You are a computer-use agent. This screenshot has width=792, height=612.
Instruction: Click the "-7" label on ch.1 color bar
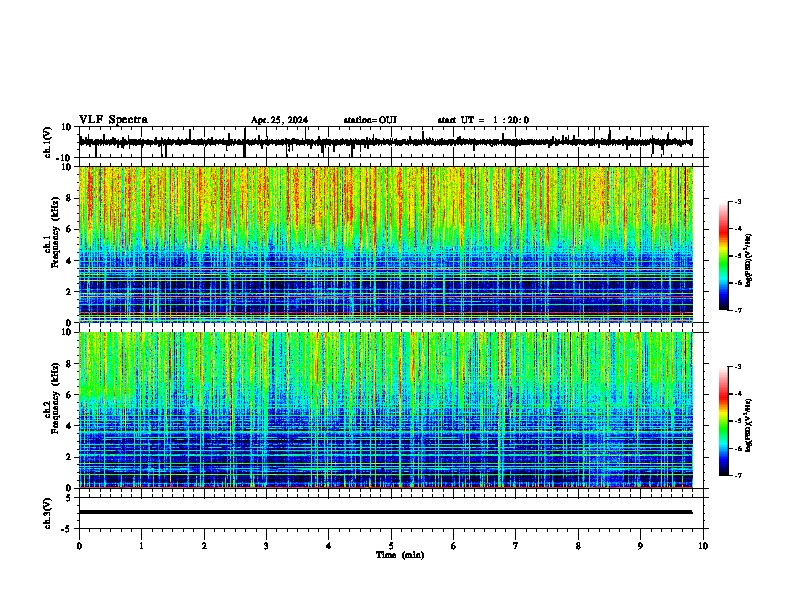click(738, 310)
